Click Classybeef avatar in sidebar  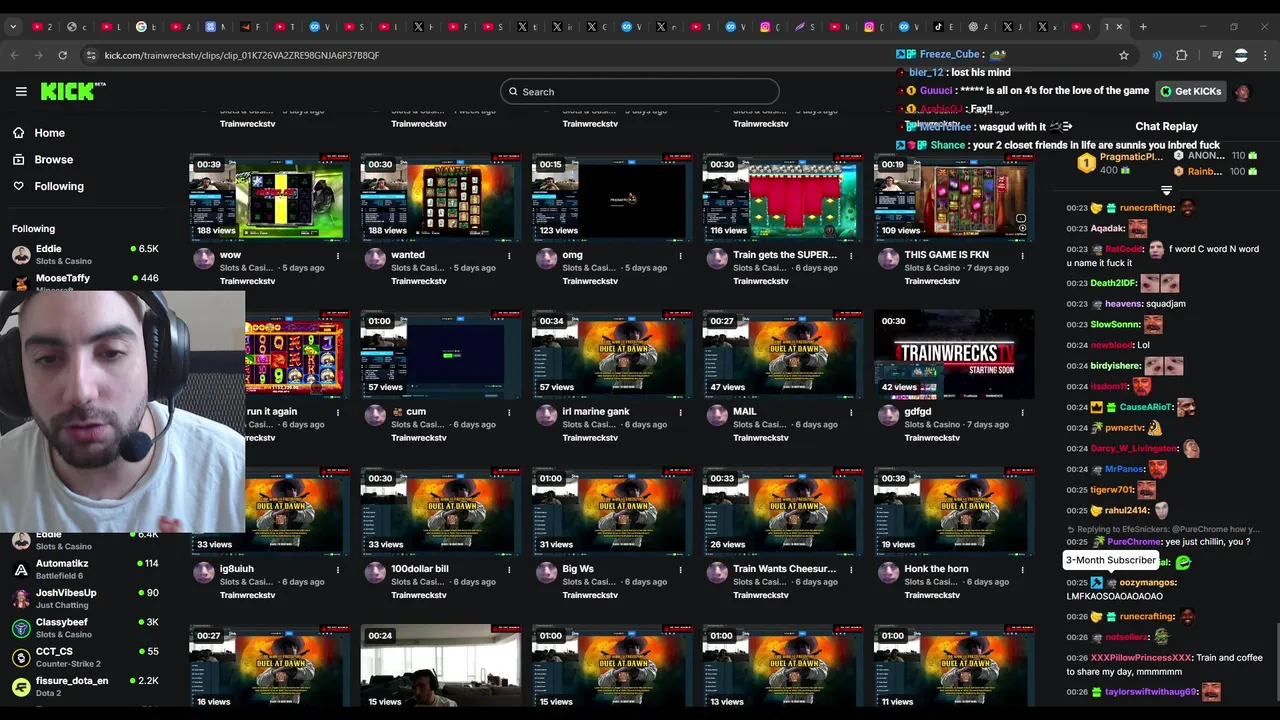tap(21, 628)
